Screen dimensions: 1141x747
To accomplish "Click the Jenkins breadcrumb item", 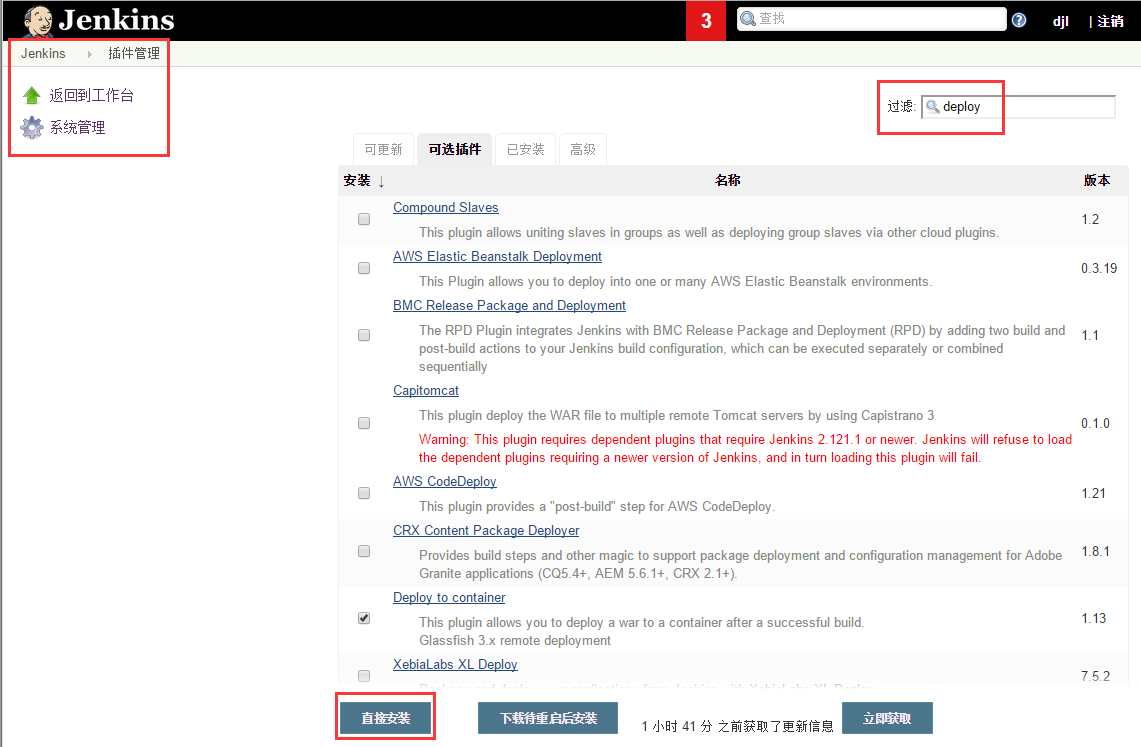I will [x=43, y=54].
